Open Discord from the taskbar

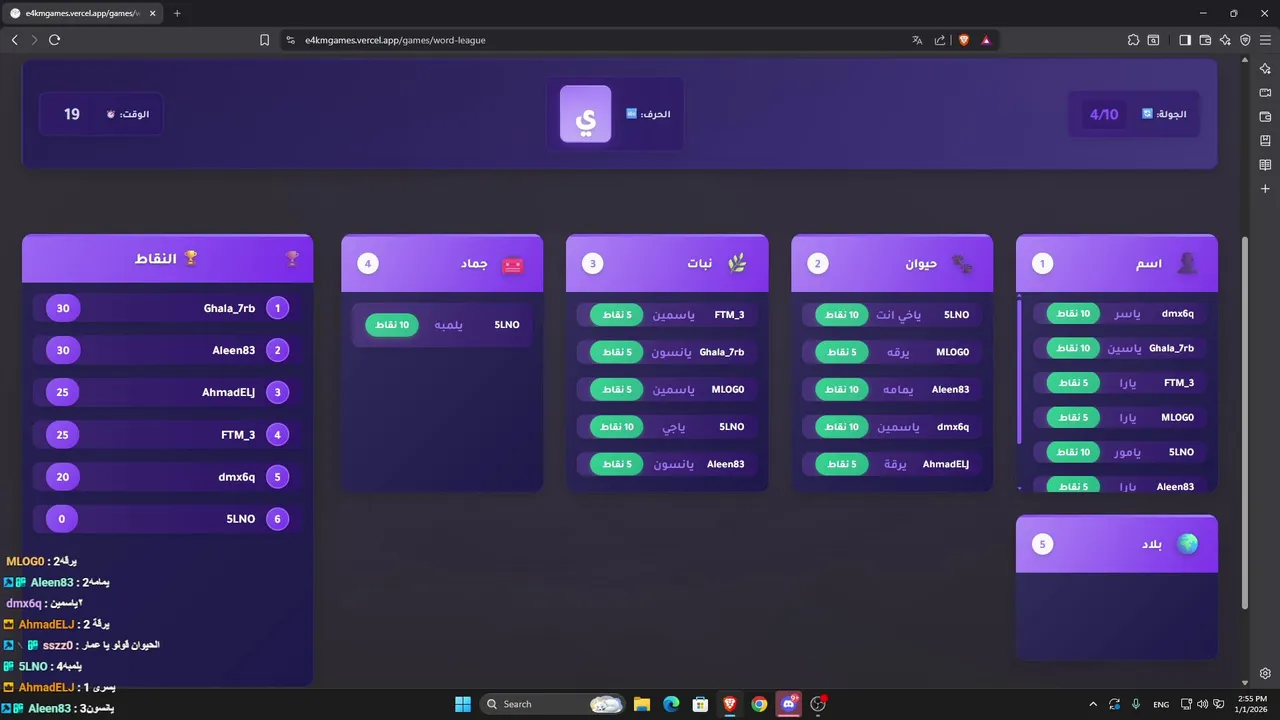(x=789, y=704)
